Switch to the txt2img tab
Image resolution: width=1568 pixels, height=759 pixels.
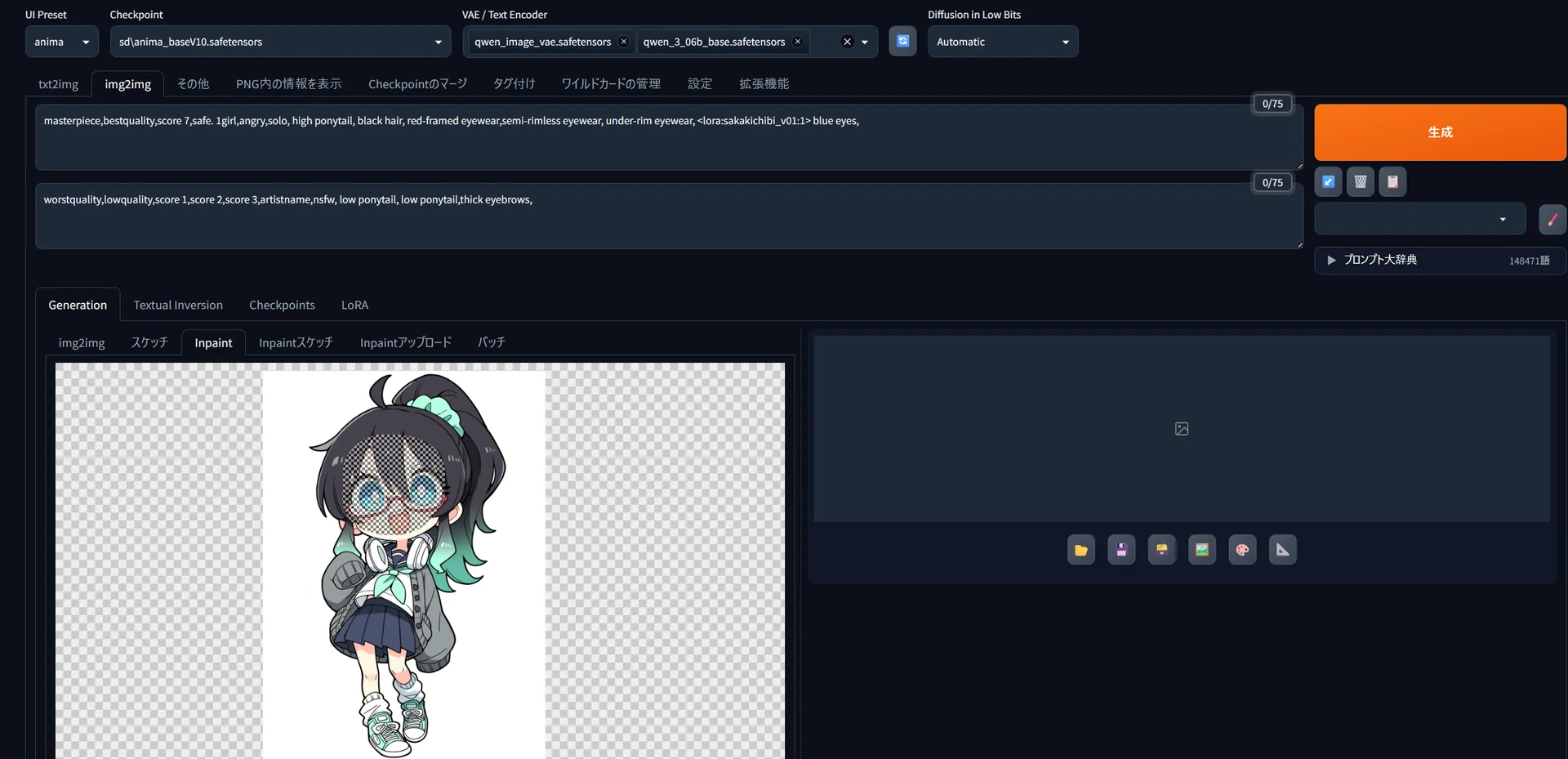(x=59, y=84)
